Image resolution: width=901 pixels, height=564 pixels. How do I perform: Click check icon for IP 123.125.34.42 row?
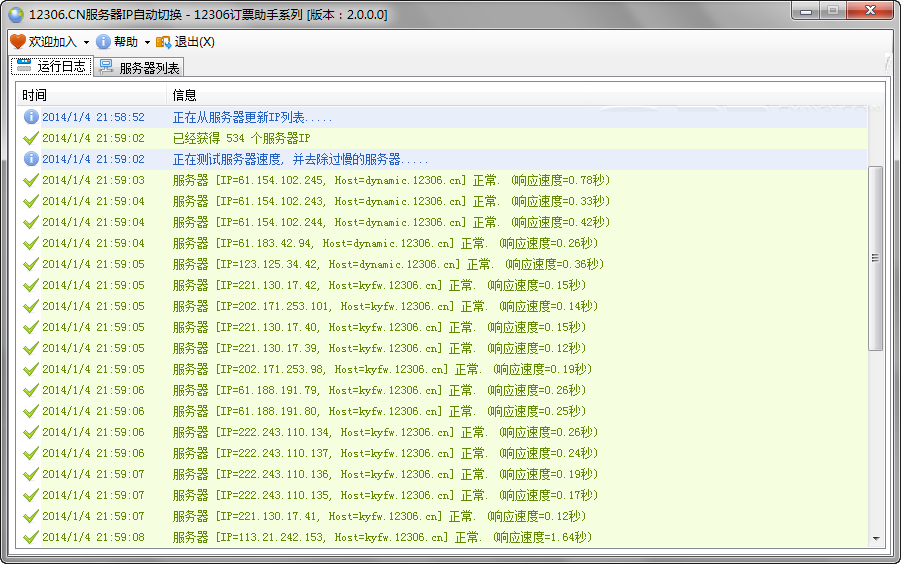[x=31, y=264]
